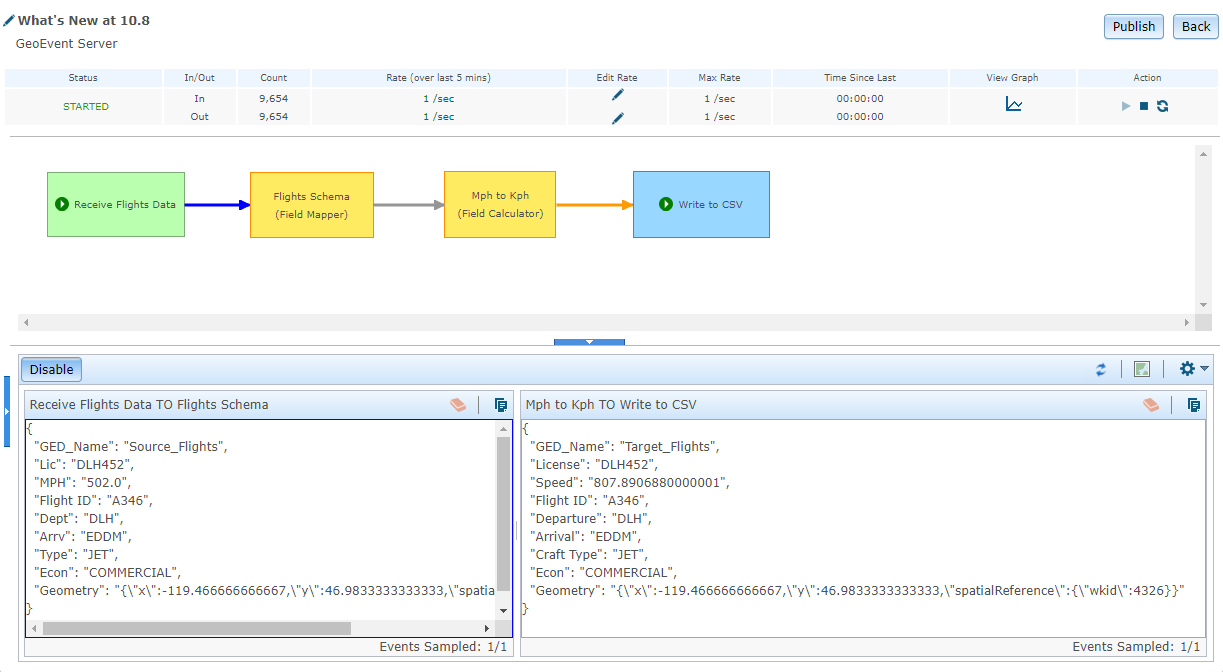Screen dimensions: 1223x672
Task: Click the Publish button
Action: [1133, 27]
